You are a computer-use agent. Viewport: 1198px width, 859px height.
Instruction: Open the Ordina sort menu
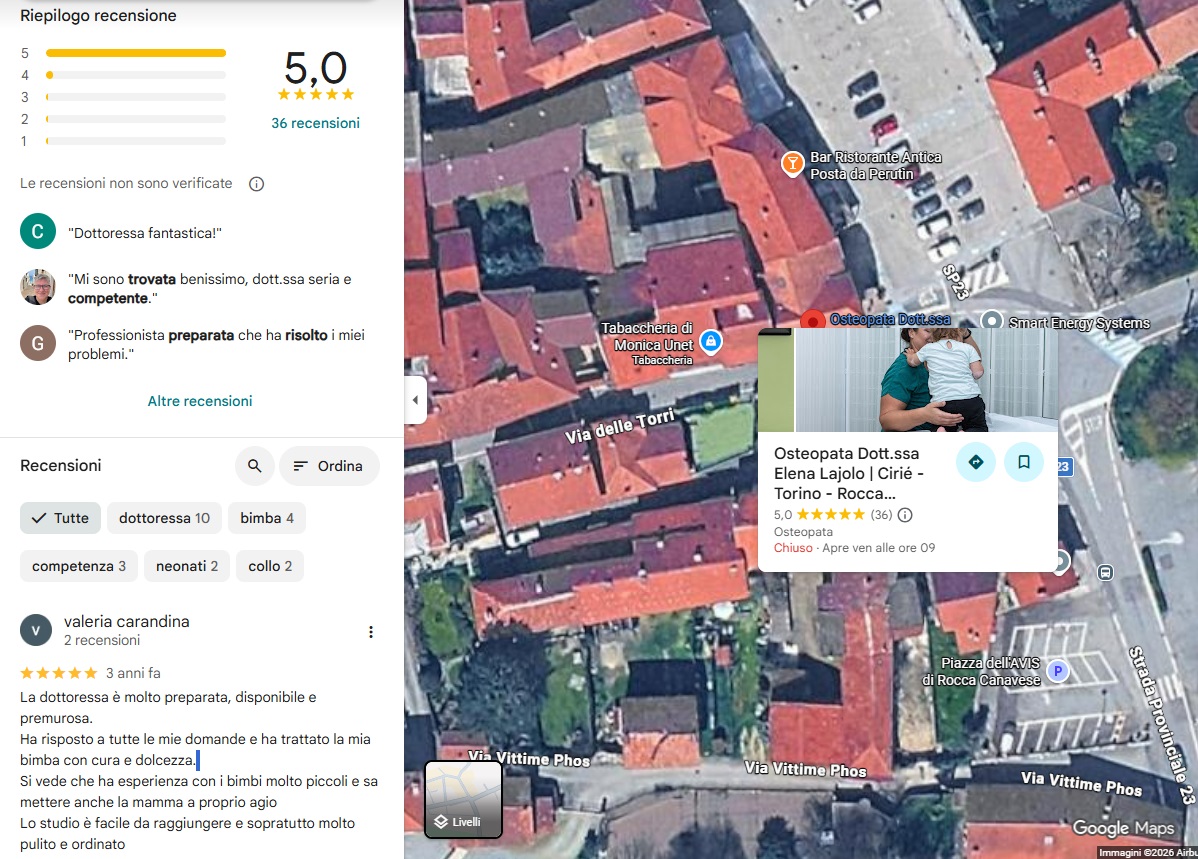(x=329, y=465)
